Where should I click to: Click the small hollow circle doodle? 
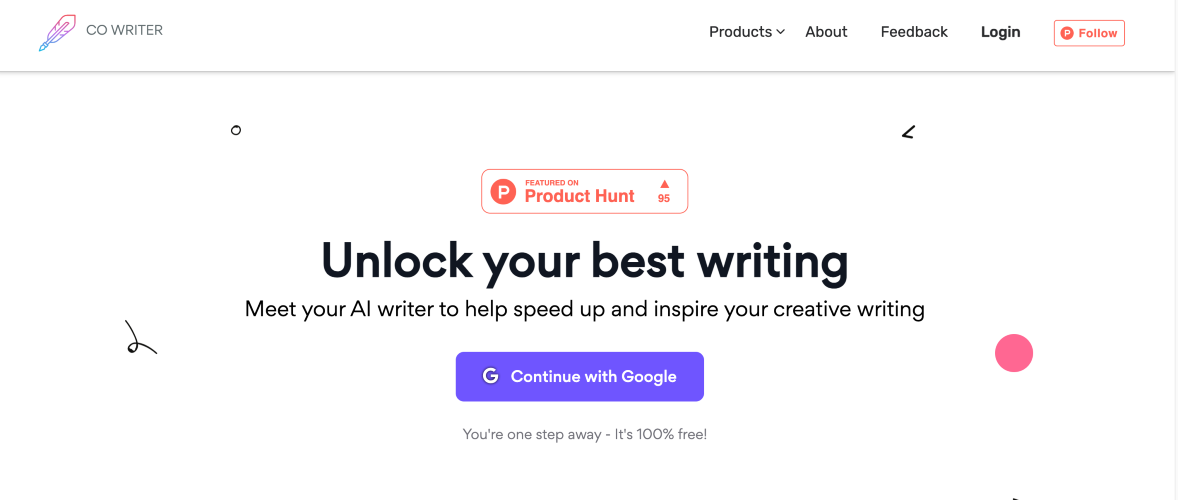(x=236, y=130)
